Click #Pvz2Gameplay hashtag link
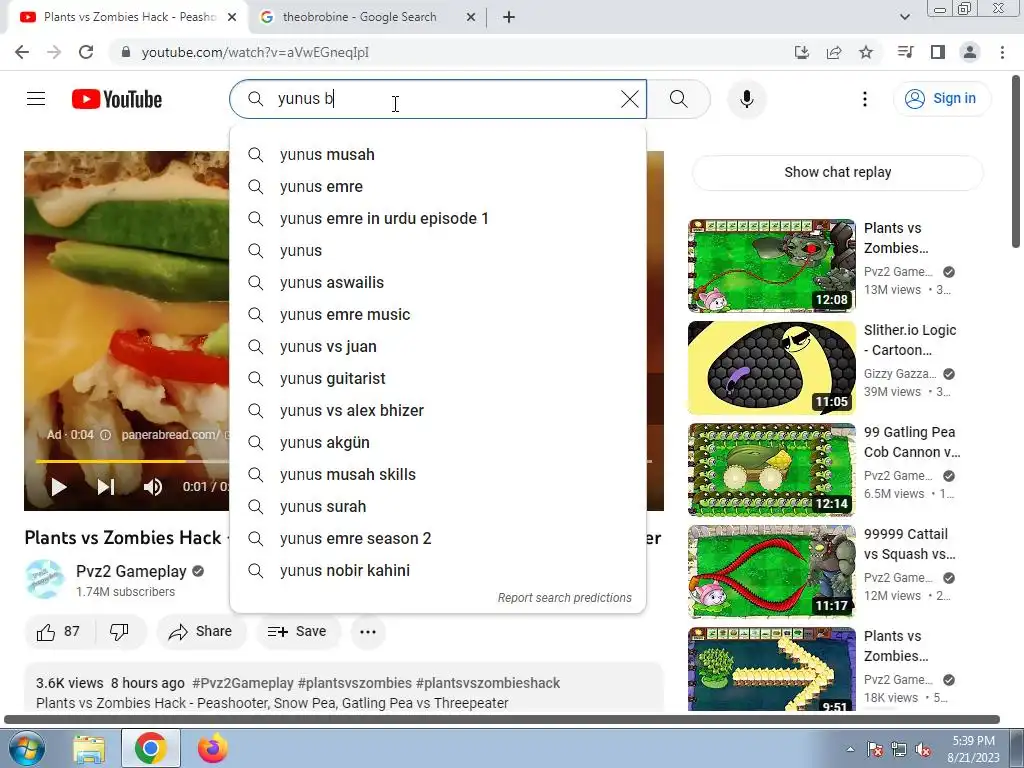This screenshot has height=768, width=1024. 243,683
